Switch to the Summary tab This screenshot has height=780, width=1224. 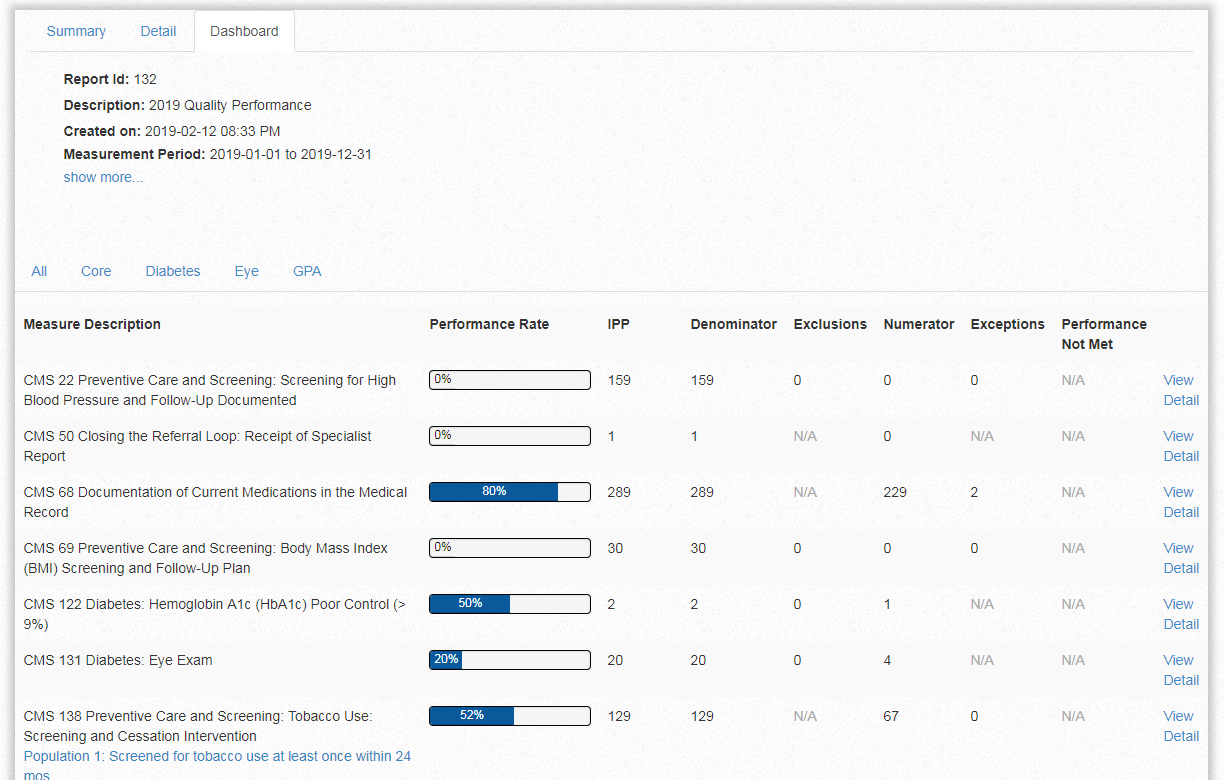pos(76,31)
